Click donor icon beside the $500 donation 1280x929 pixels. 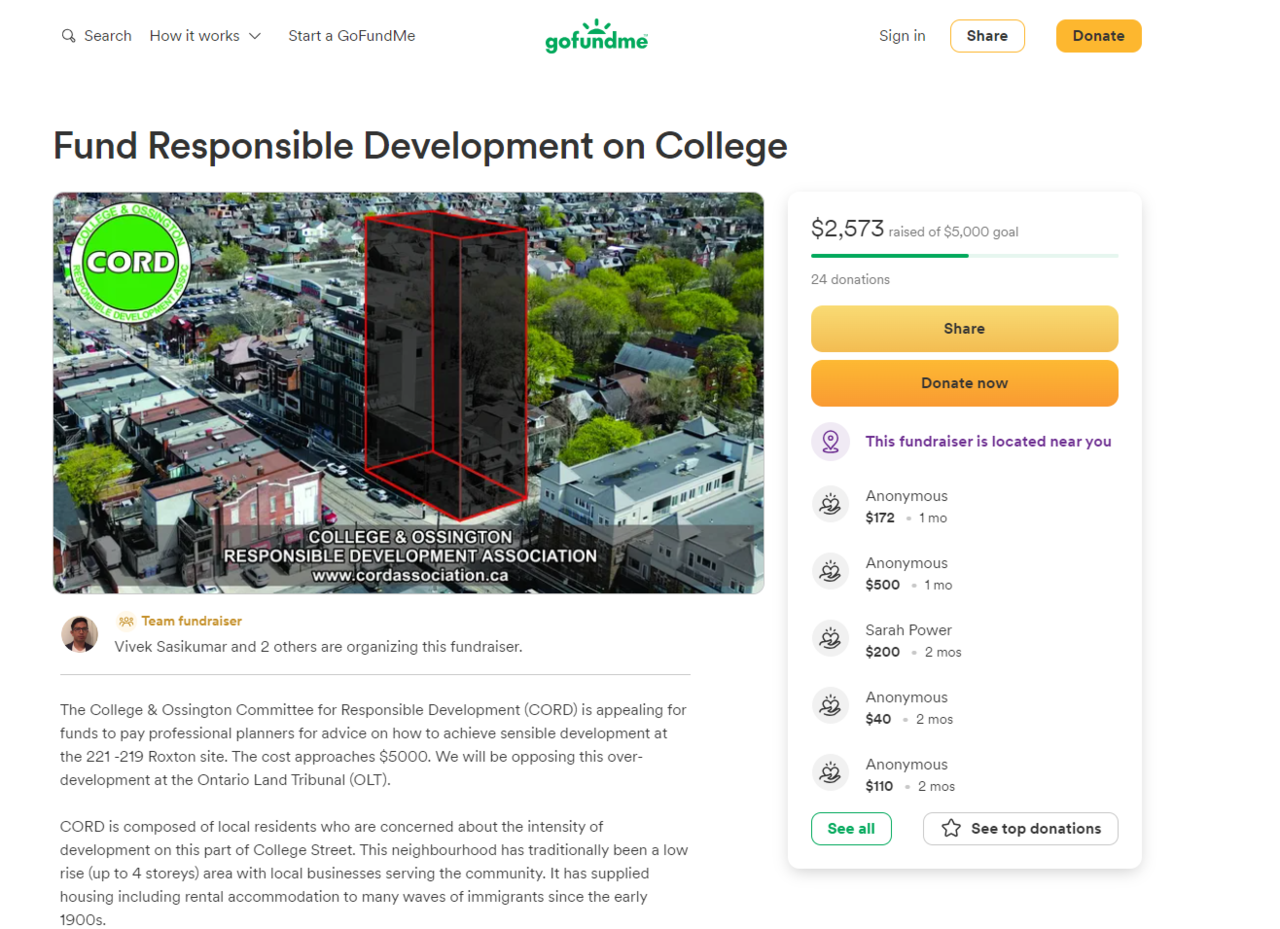pos(830,573)
